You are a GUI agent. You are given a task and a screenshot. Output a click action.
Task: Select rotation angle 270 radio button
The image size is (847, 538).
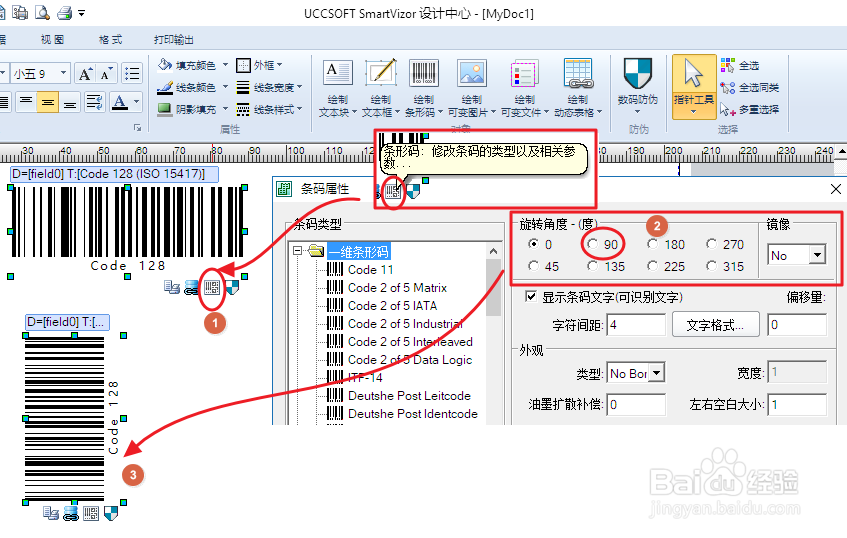pos(711,244)
